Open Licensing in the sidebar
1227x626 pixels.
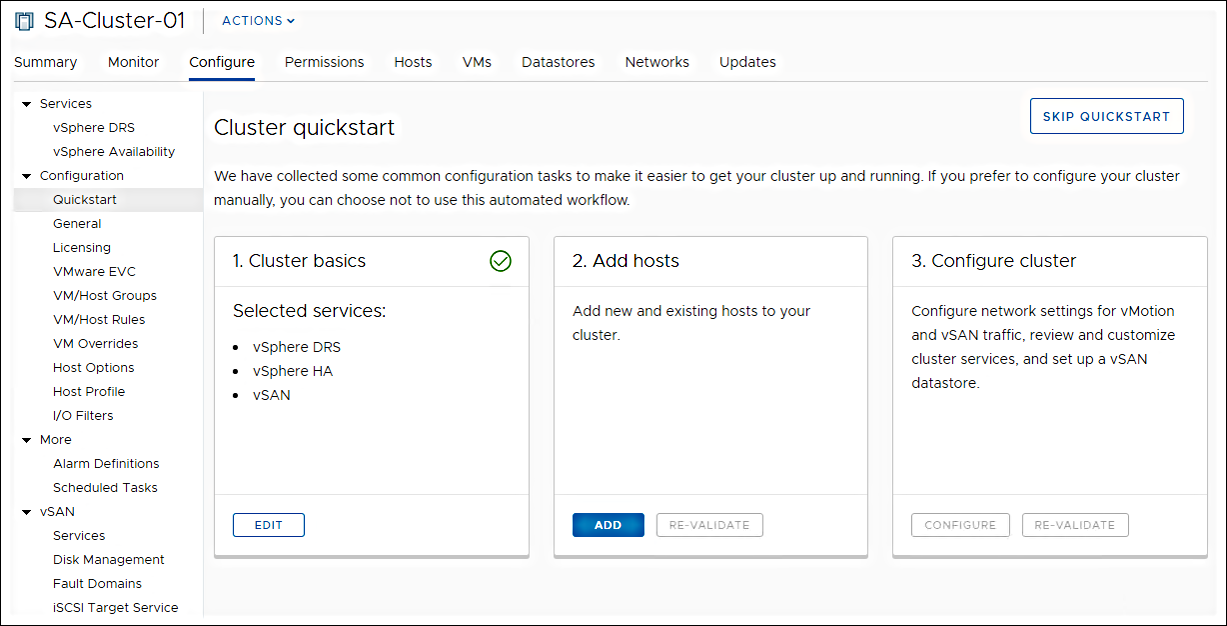pos(82,248)
